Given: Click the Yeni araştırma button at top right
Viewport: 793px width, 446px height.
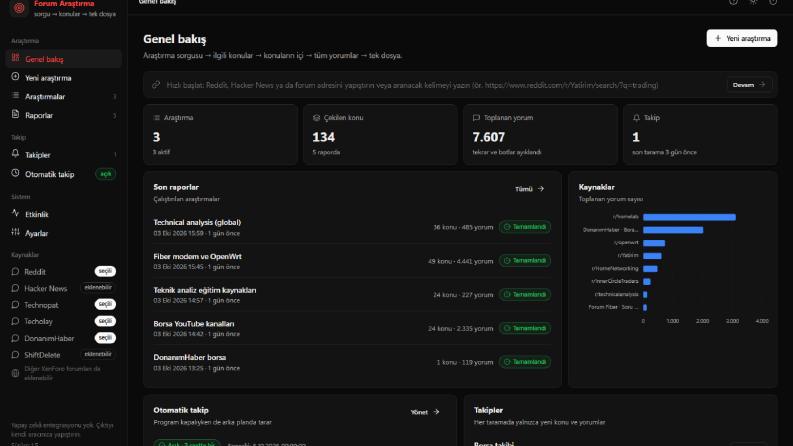Looking at the screenshot, I should pos(742,38).
